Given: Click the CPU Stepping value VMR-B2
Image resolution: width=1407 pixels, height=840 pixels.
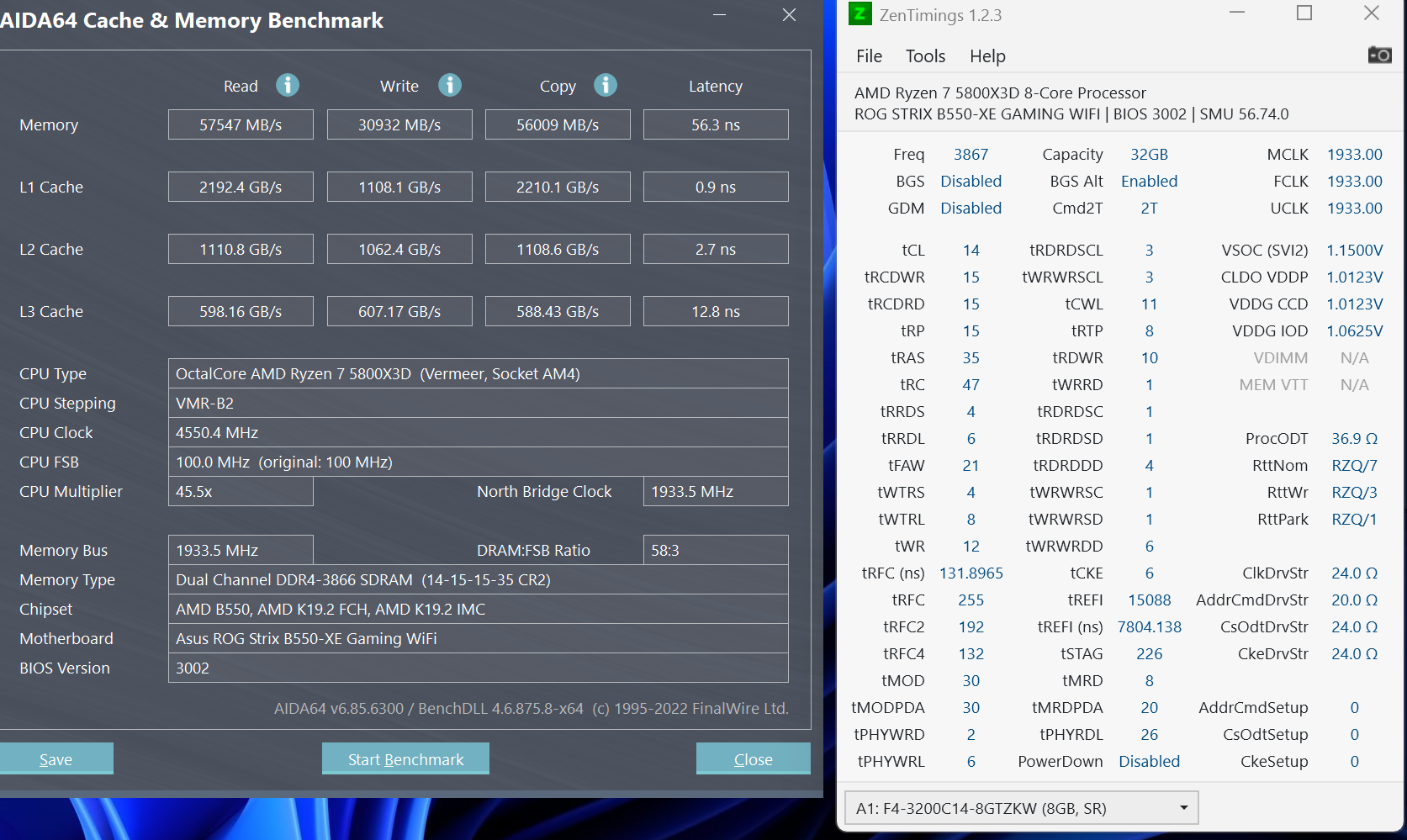Looking at the screenshot, I should (479, 403).
